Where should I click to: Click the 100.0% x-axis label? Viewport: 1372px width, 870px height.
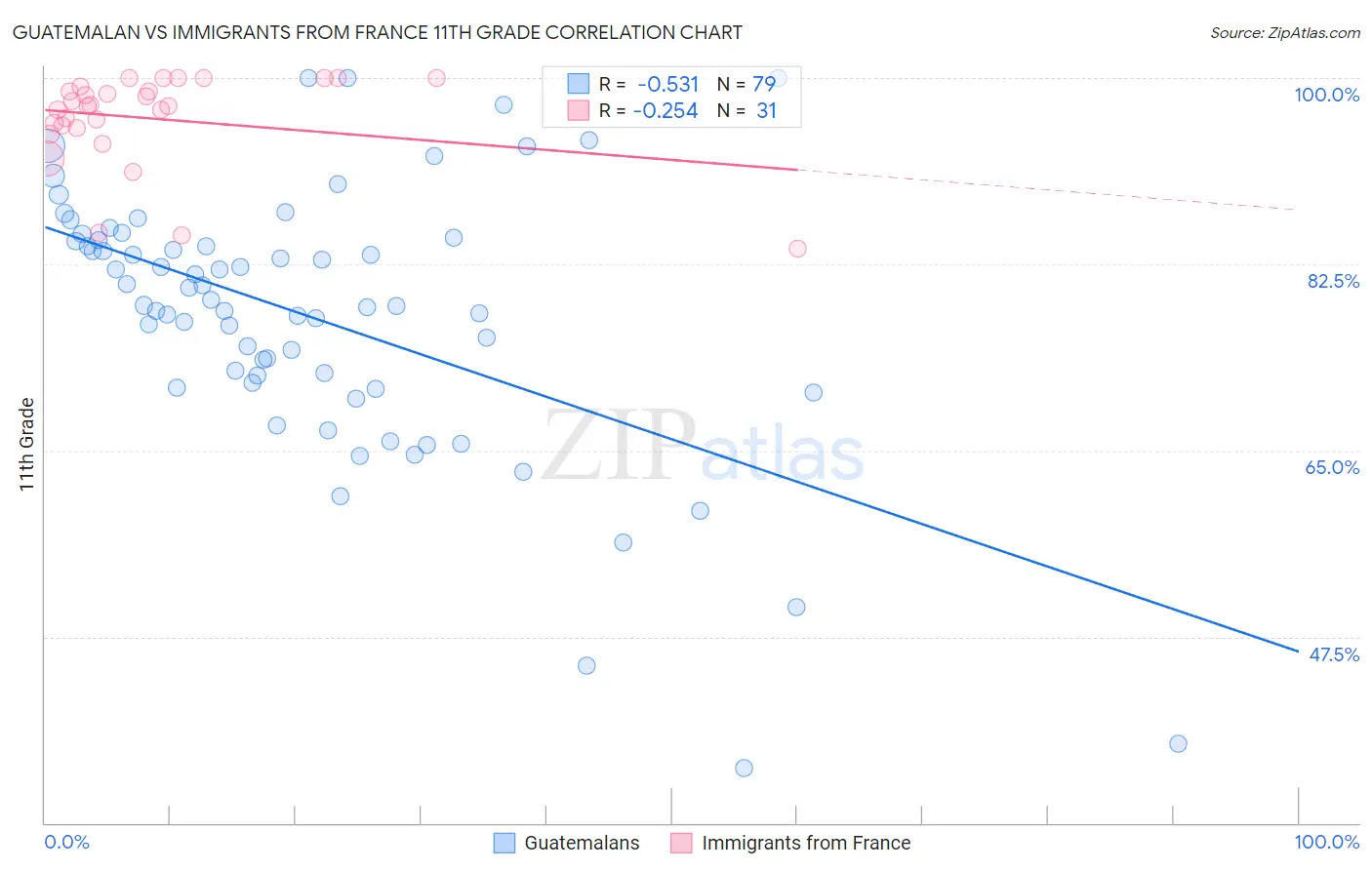point(1327,842)
